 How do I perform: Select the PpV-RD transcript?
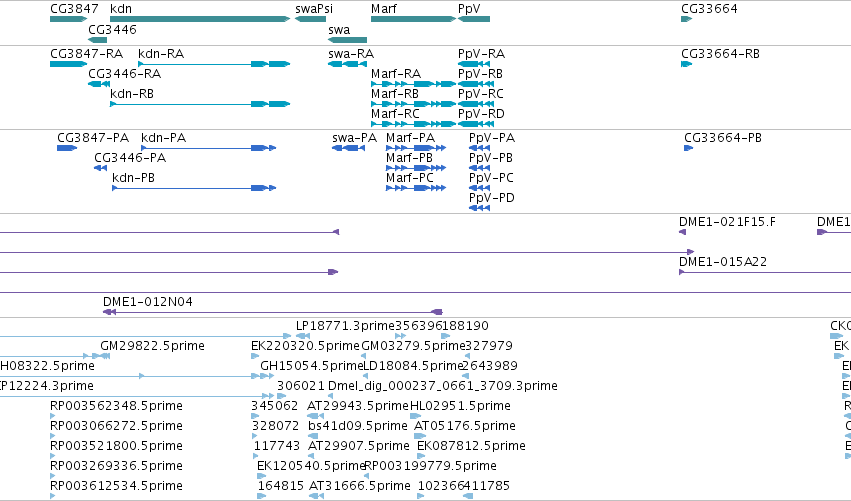(x=481, y=114)
